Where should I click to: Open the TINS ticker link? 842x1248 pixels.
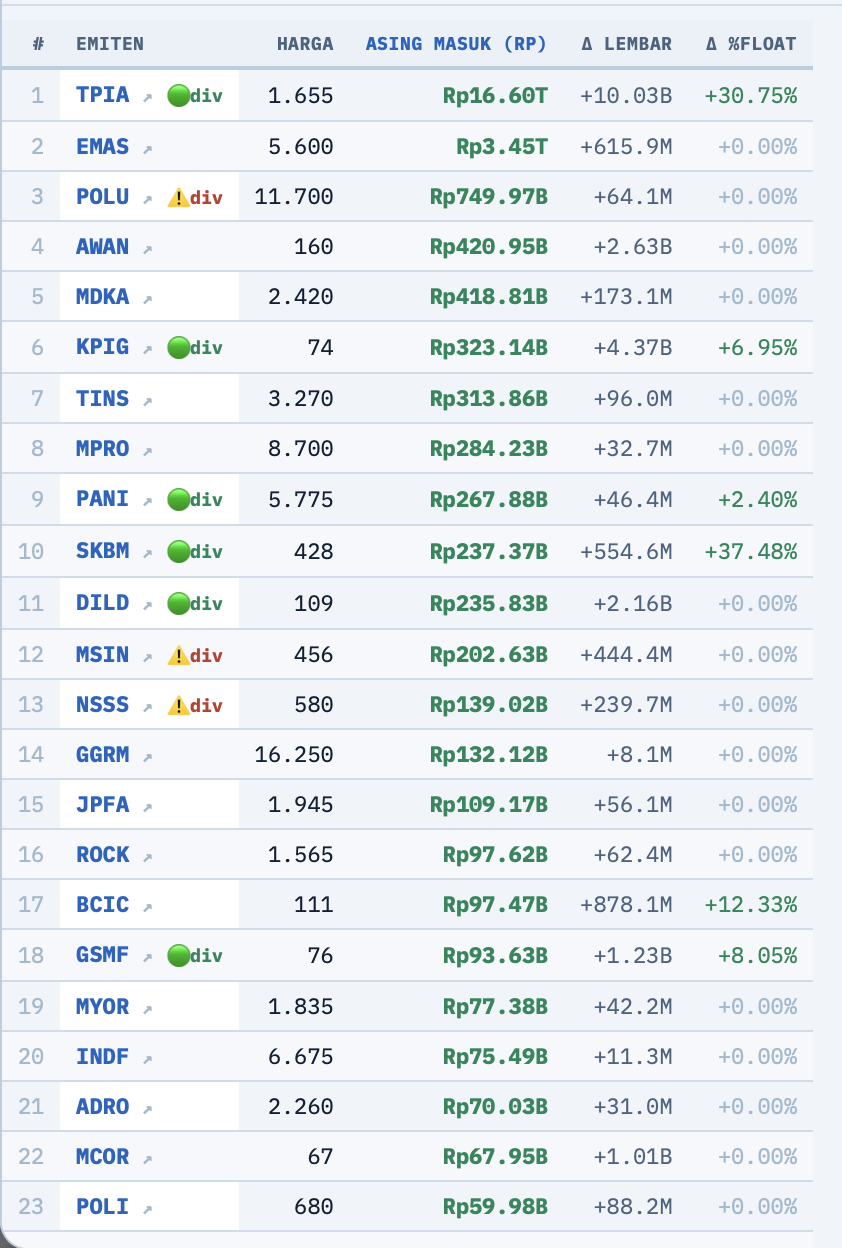103,398
